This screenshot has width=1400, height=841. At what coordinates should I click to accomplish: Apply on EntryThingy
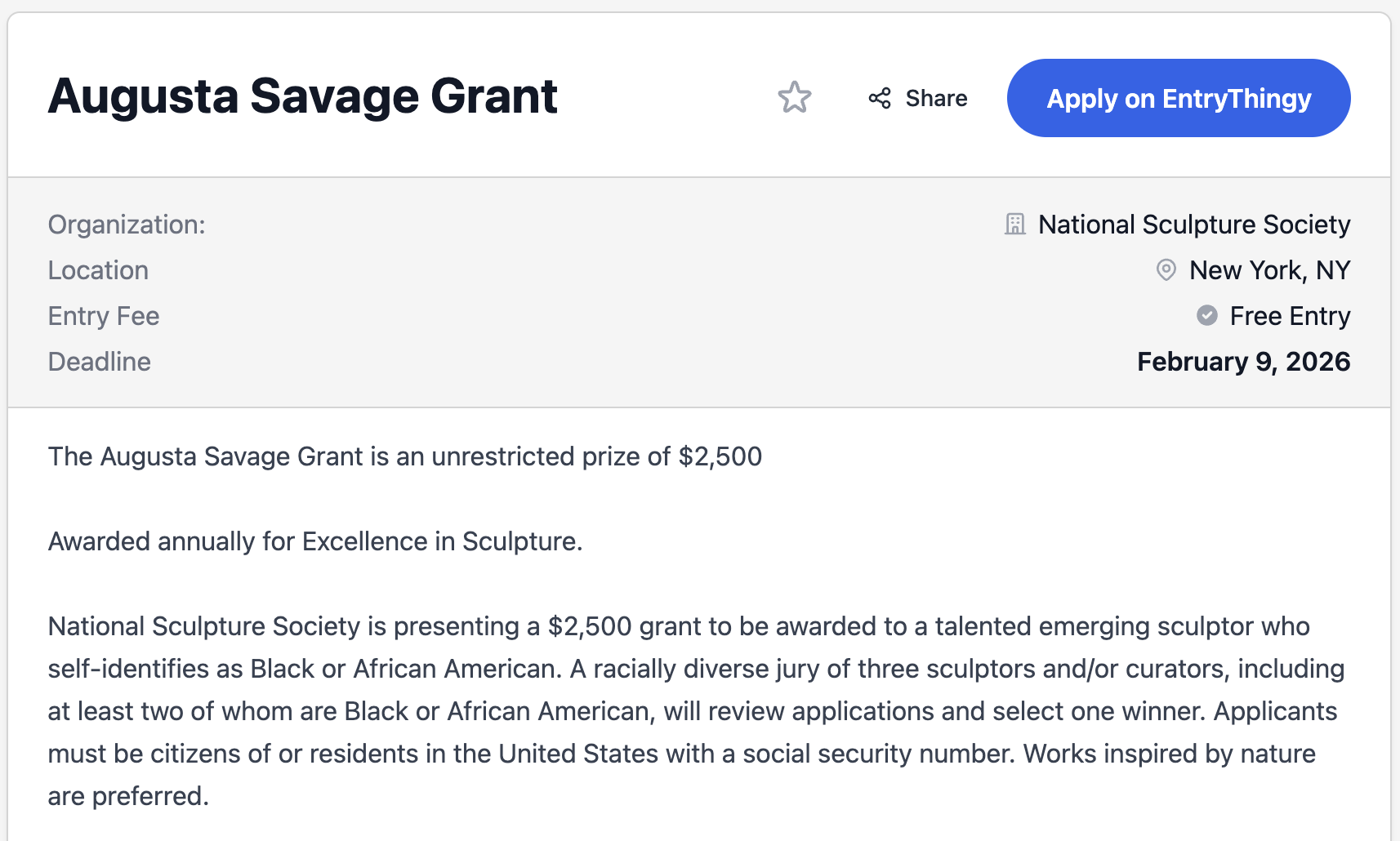[x=1178, y=98]
